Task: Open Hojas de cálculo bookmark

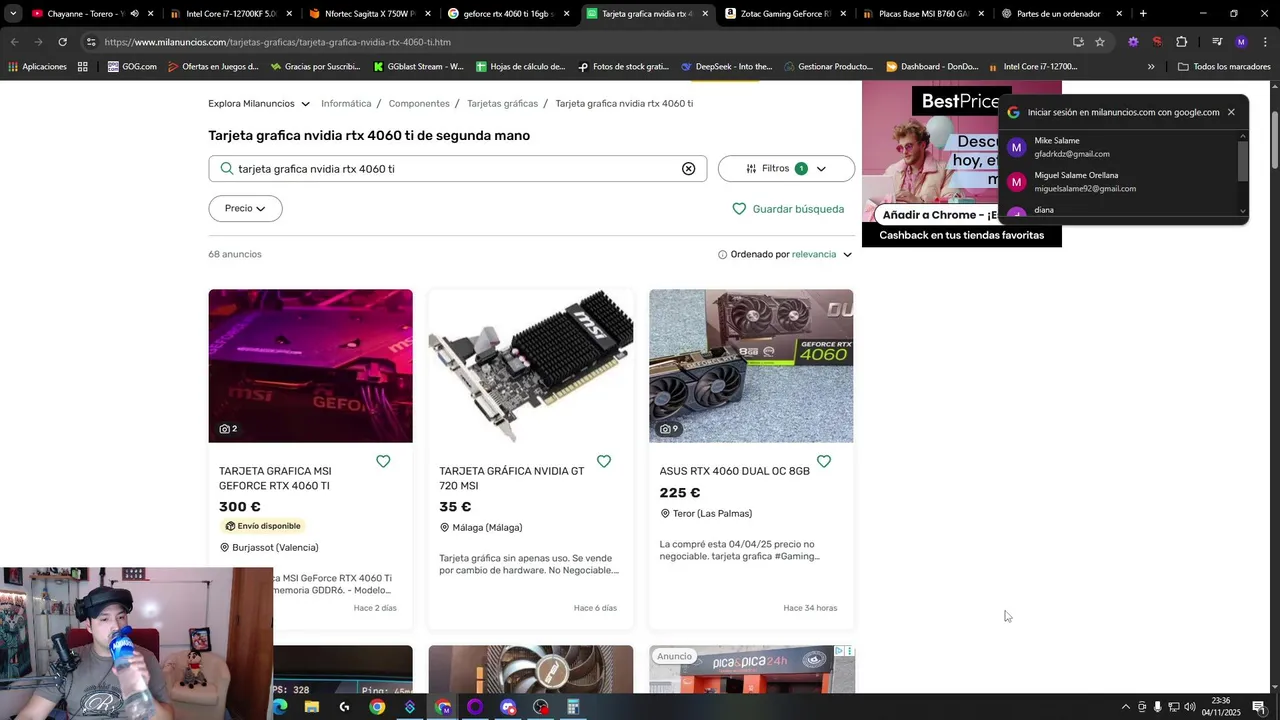Action: 520,67
